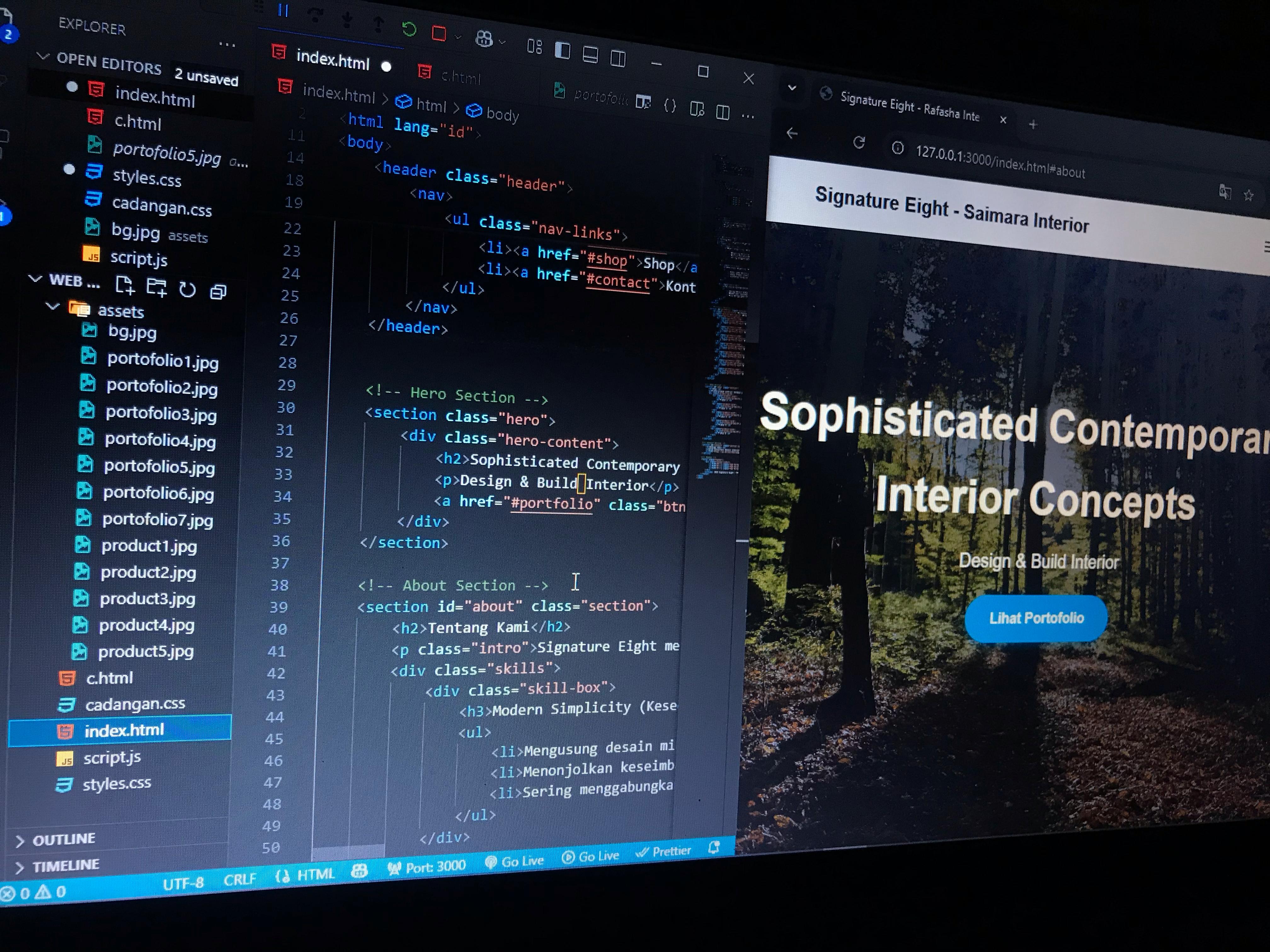
Task: Select portofolio7.jpg in assets folder
Action: pos(157,520)
